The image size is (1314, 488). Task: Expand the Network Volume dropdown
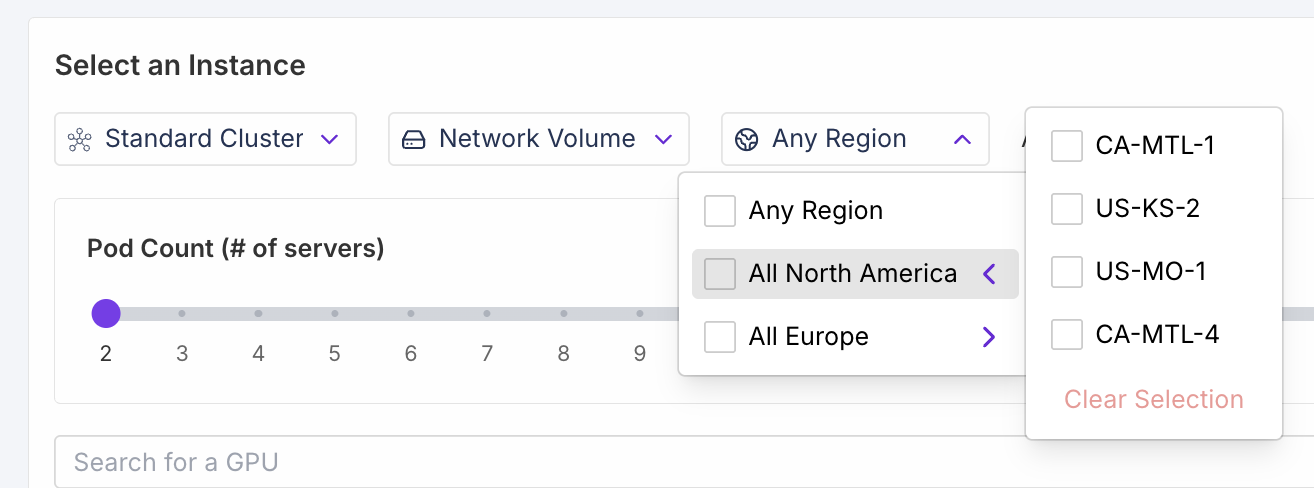[x=538, y=139]
